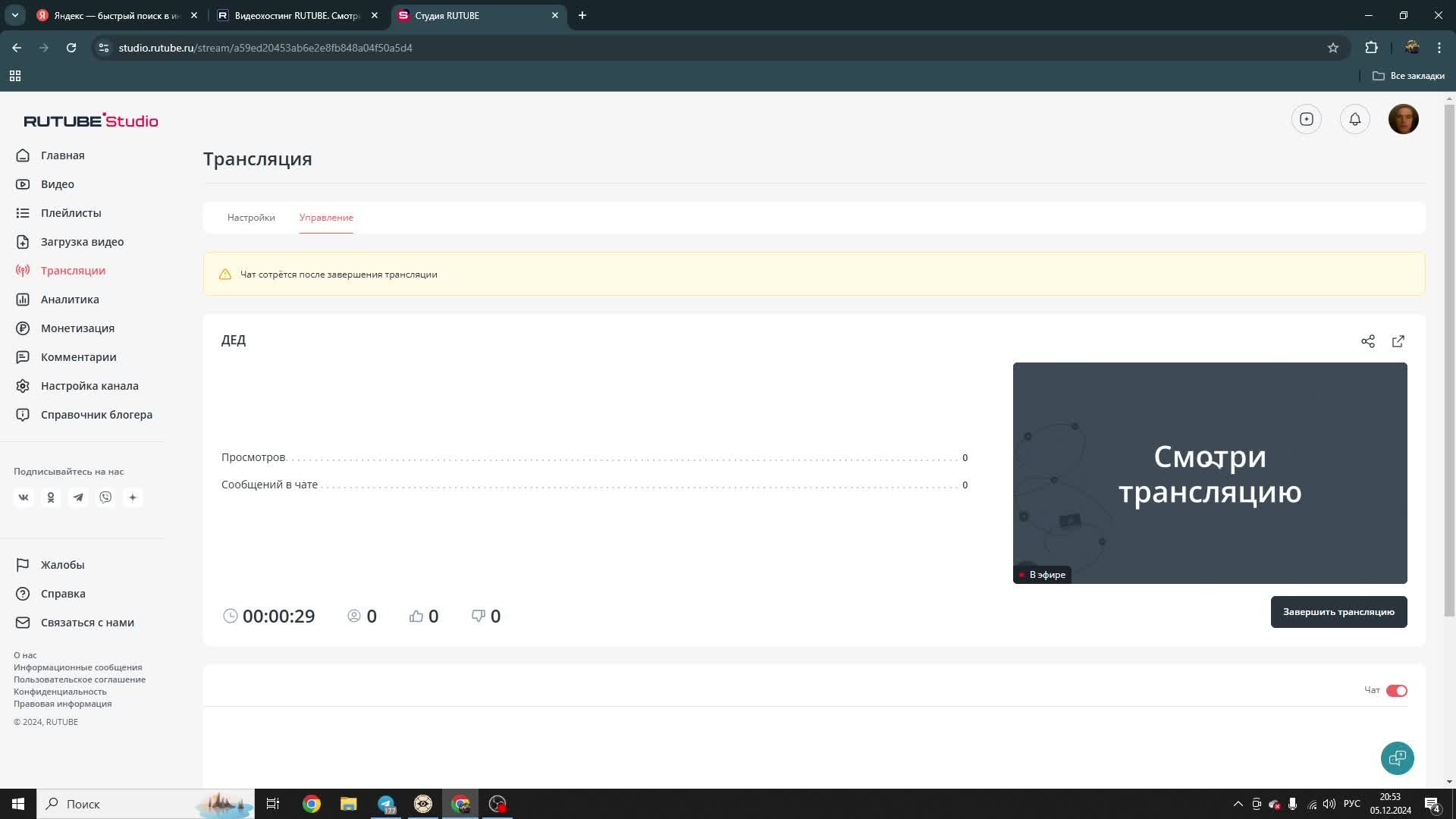The height and width of the screenshot is (819, 1456).
Task: Open Аналитика in the sidebar
Action: [70, 300]
